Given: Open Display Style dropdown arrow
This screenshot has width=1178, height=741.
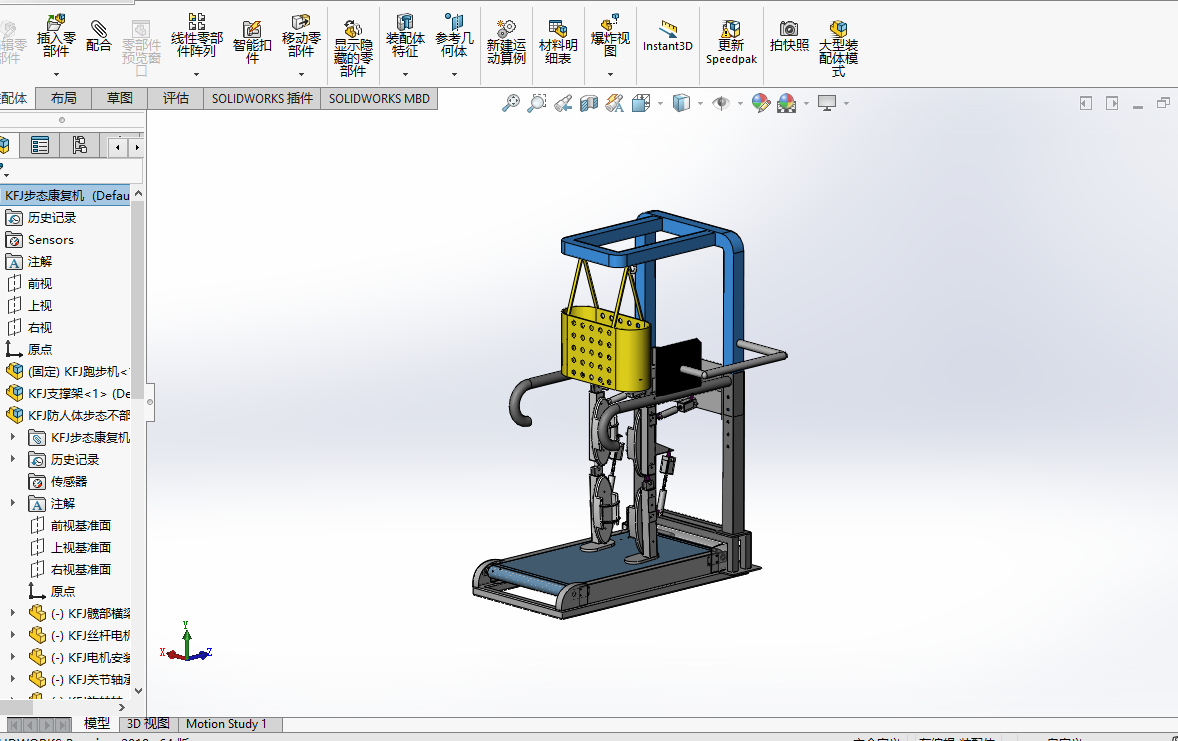Looking at the screenshot, I should pos(700,104).
